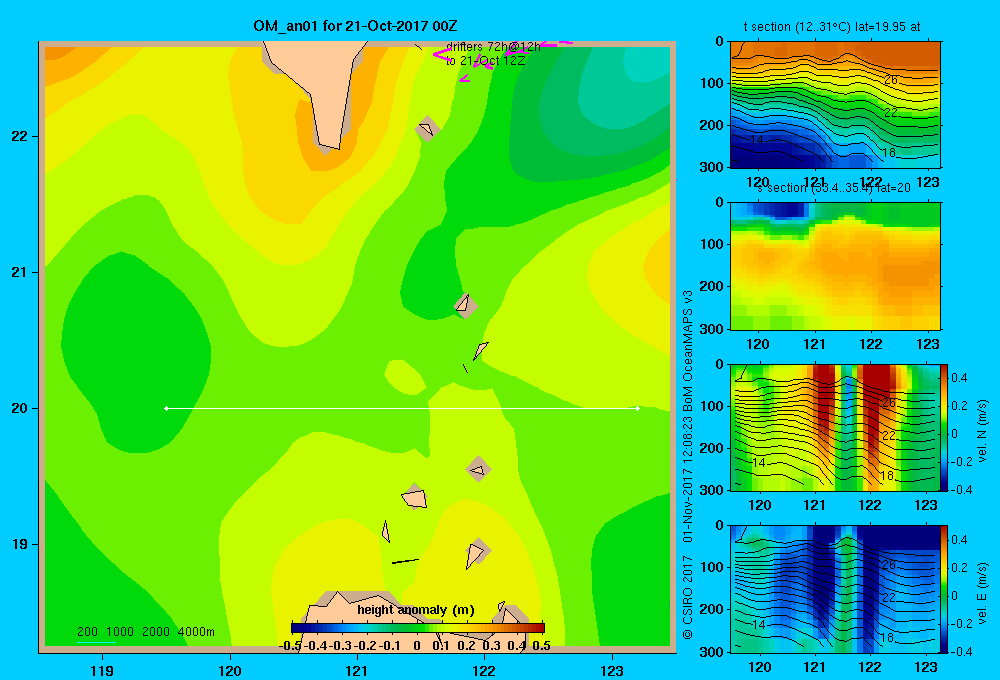Click the '0.5' tick on height anomaly bar
This screenshot has width=1000, height=680.
[x=541, y=646]
